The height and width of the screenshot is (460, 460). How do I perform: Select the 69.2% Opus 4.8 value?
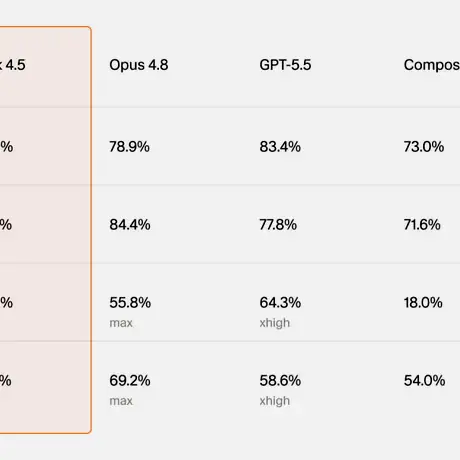click(x=130, y=381)
